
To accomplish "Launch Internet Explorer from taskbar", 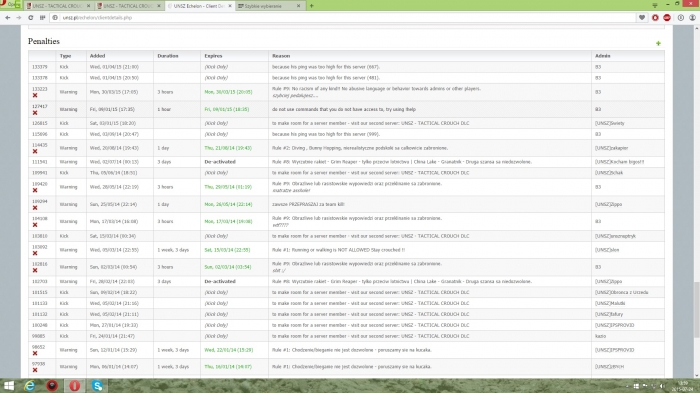I will click(30, 385).
